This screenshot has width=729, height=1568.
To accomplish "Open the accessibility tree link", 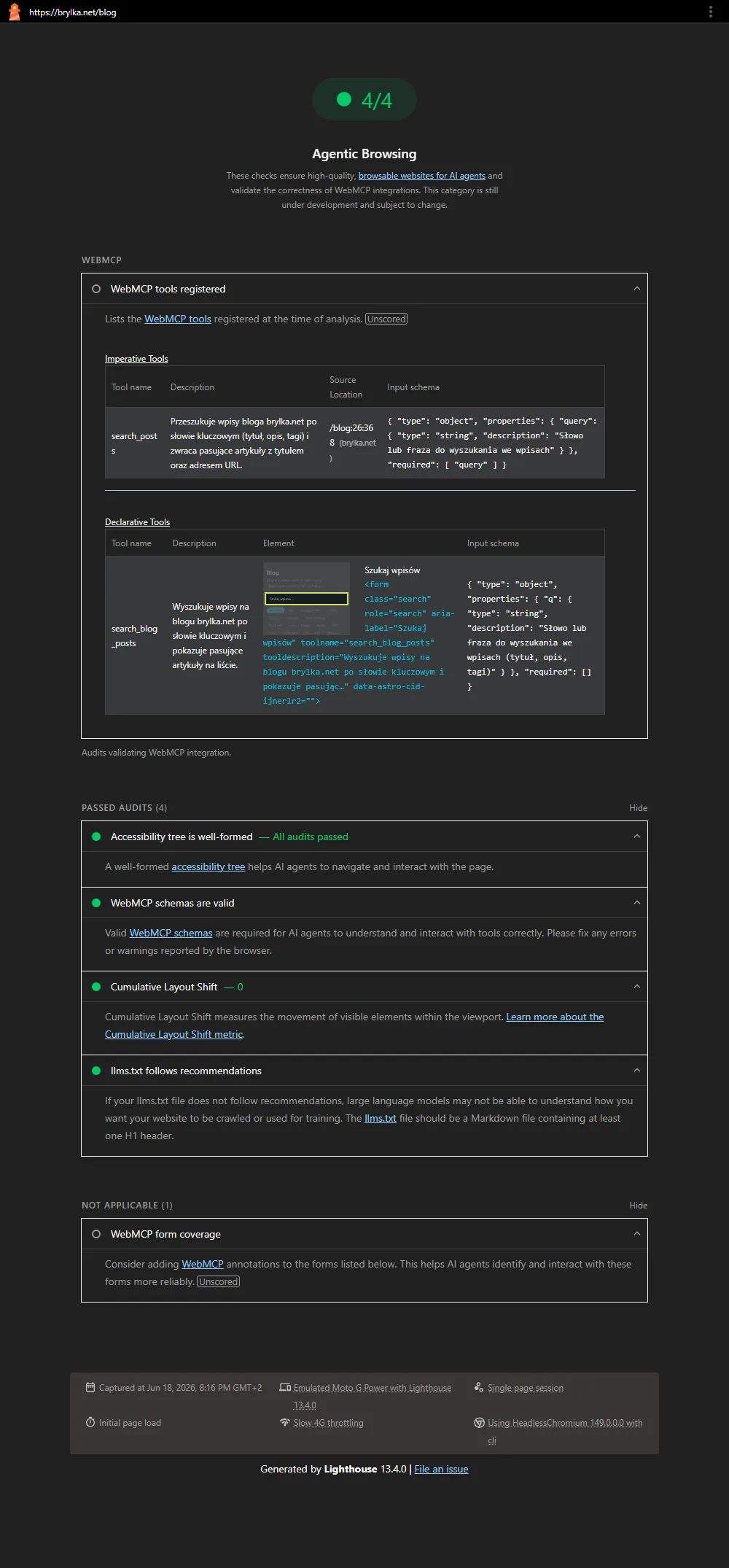I will tap(208, 866).
